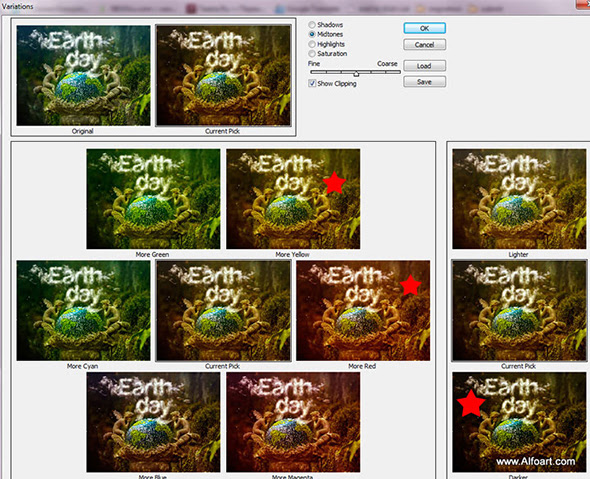The height and width of the screenshot is (479, 590).
Task: Select the Shadows radio button
Action: click(x=312, y=24)
